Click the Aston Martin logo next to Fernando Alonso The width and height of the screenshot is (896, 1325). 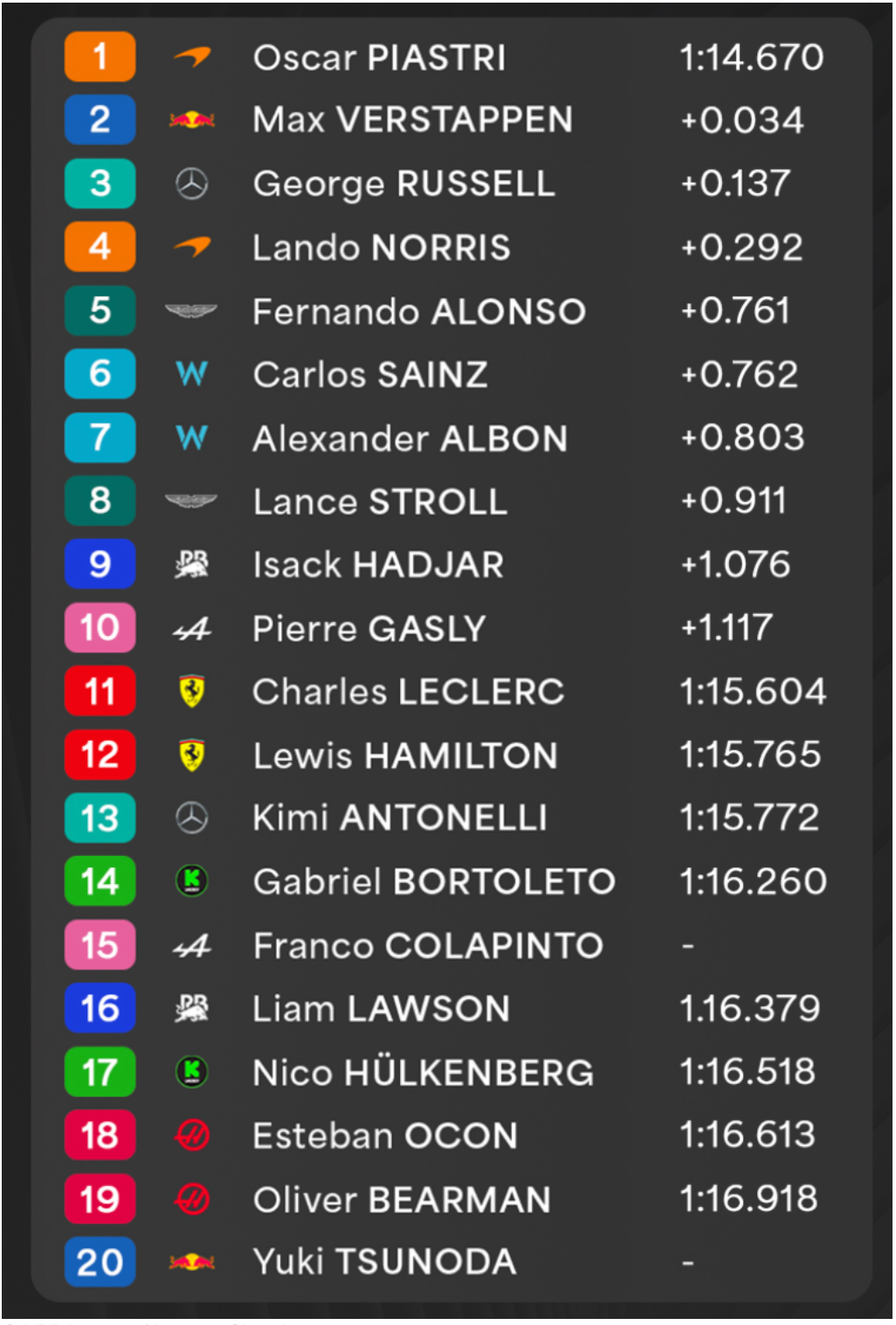191,310
